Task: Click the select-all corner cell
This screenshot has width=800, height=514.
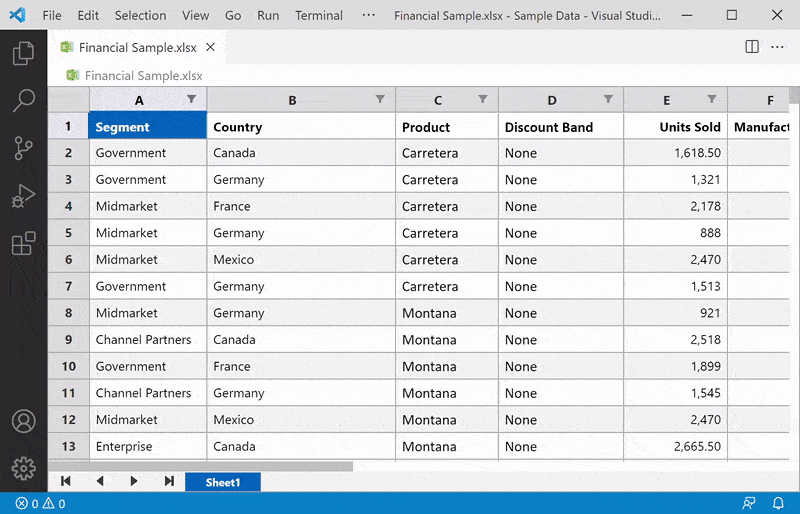Action: tap(69, 100)
